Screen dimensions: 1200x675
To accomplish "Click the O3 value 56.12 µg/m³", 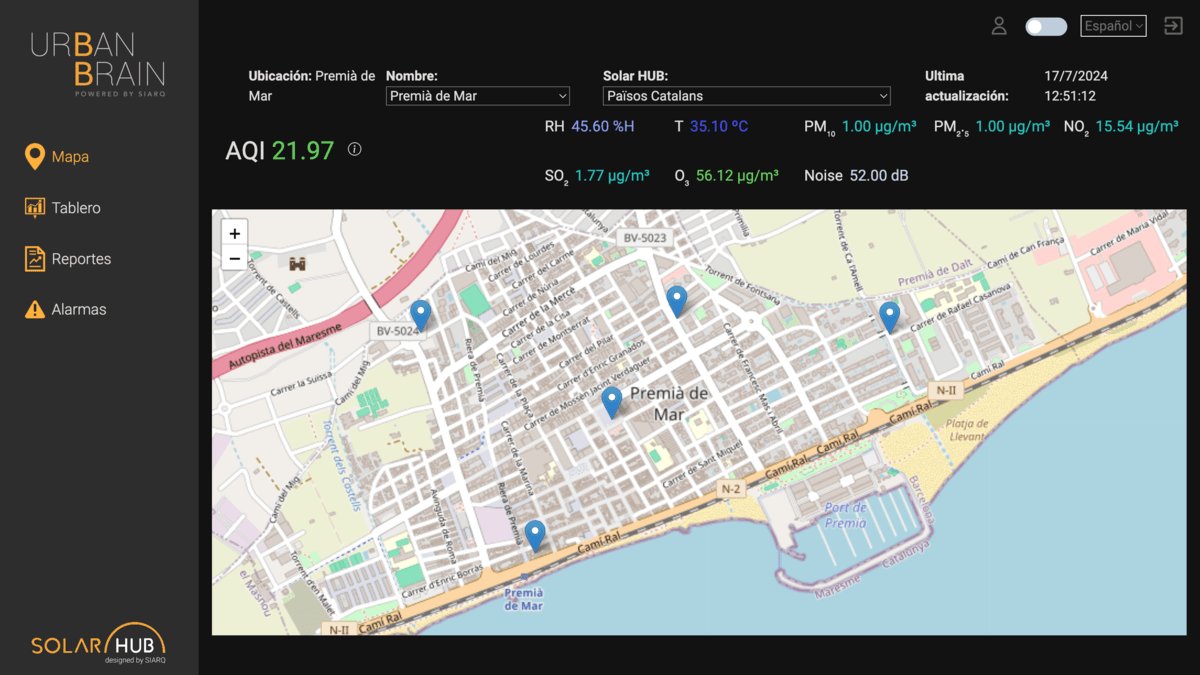I will (x=737, y=176).
